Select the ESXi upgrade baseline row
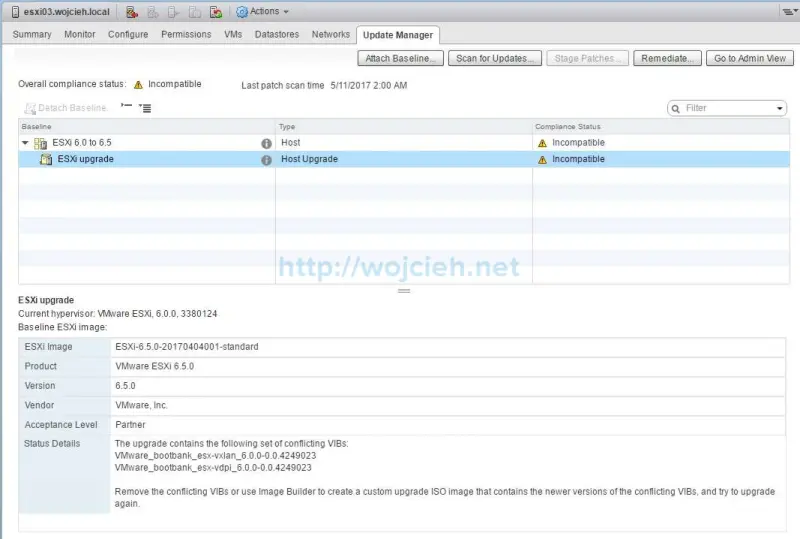Image resolution: width=800 pixels, height=539 pixels. click(x=404, y=159)
